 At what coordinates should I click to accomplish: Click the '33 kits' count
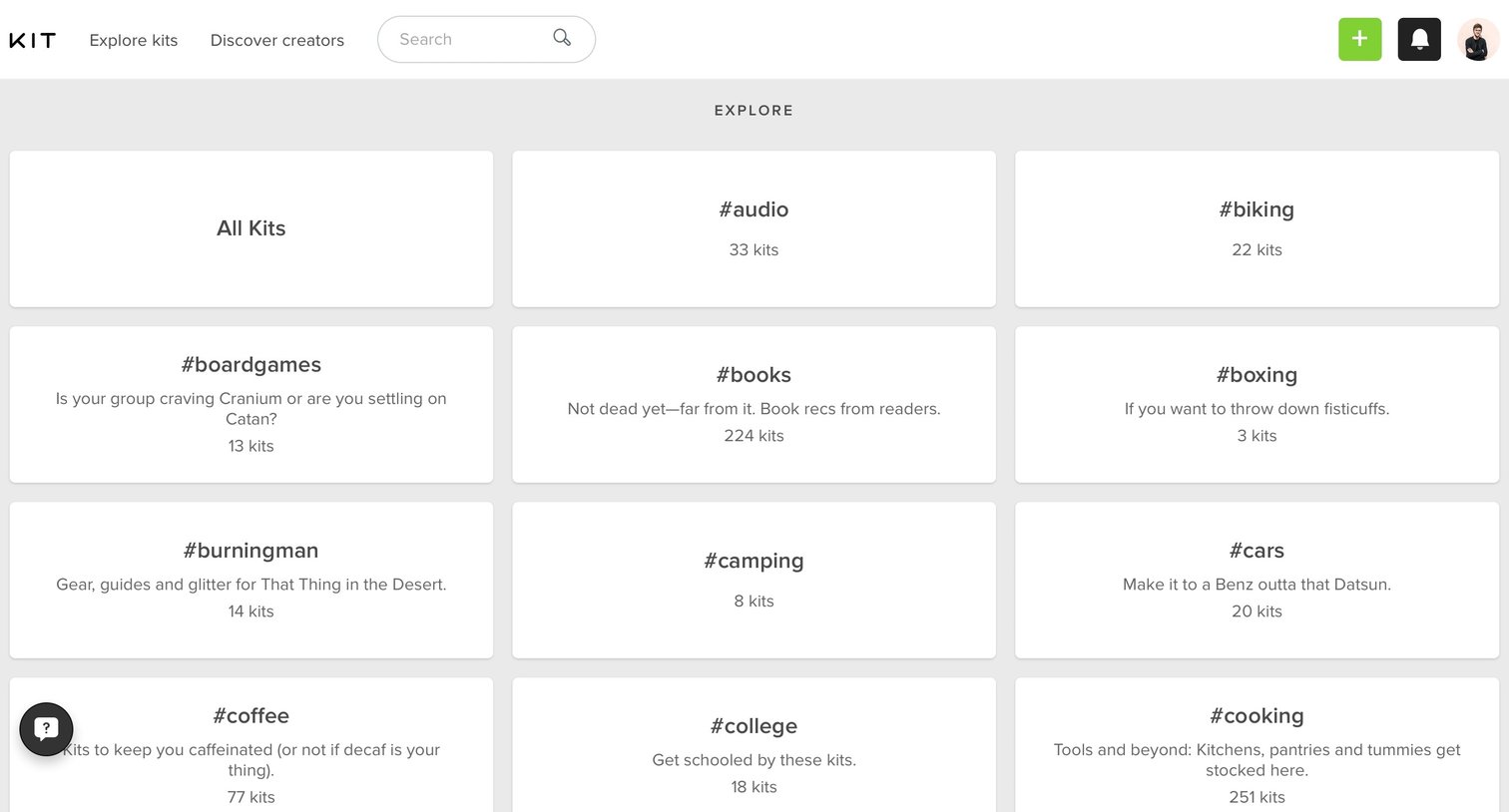(x=754, y=250)
